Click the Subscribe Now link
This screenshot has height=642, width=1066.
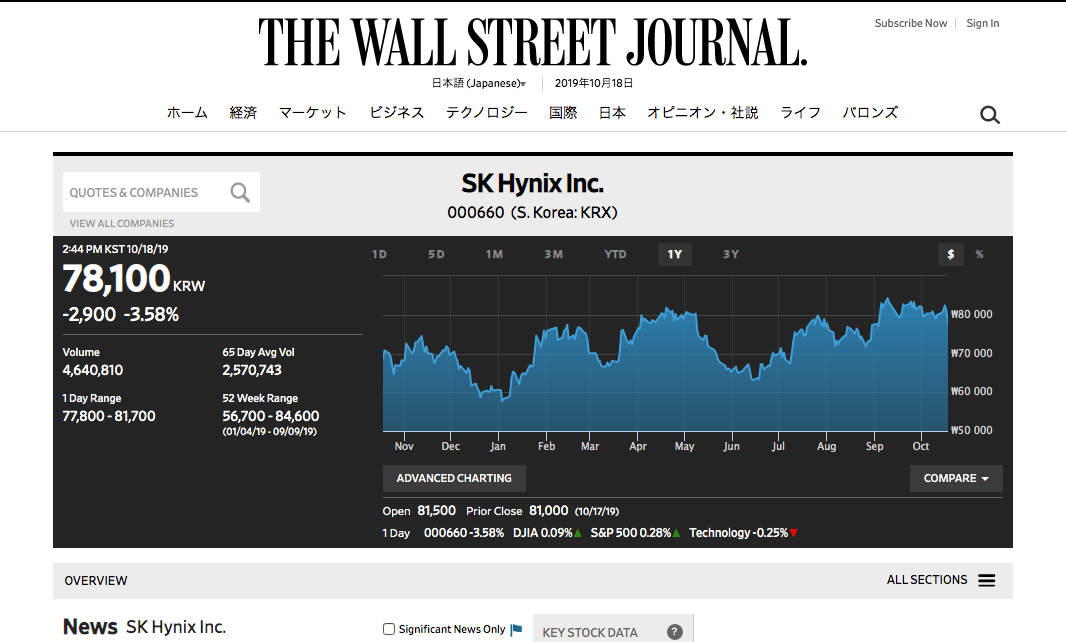pos(910,23)
